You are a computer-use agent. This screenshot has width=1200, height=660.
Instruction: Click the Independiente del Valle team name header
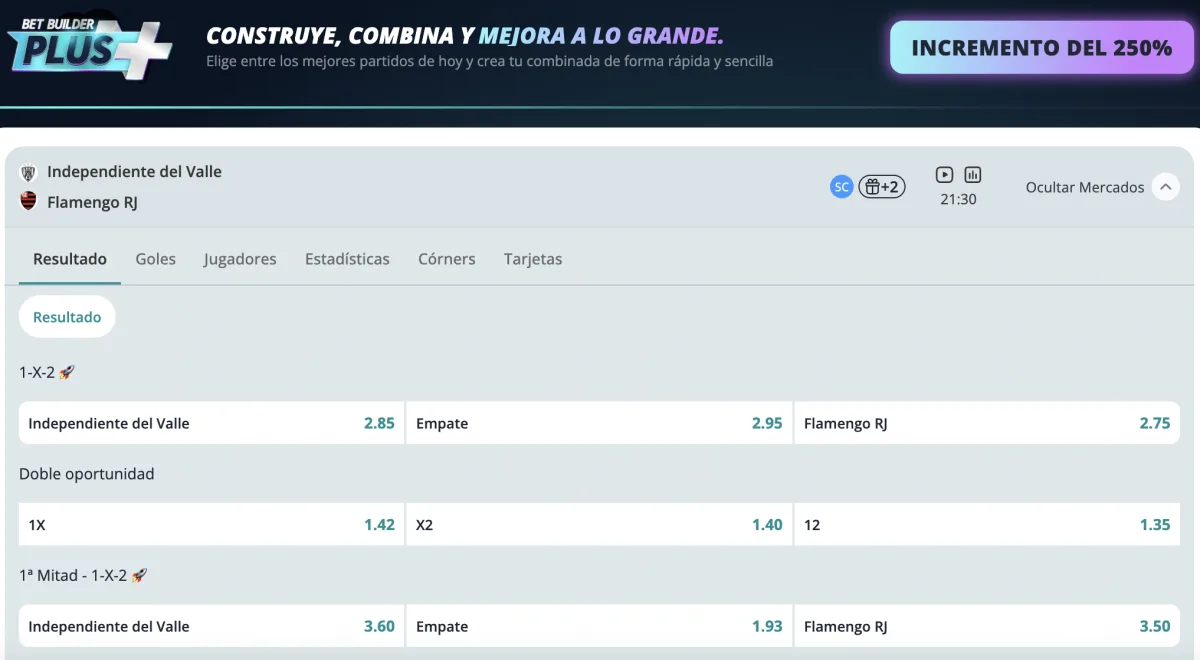134,172
